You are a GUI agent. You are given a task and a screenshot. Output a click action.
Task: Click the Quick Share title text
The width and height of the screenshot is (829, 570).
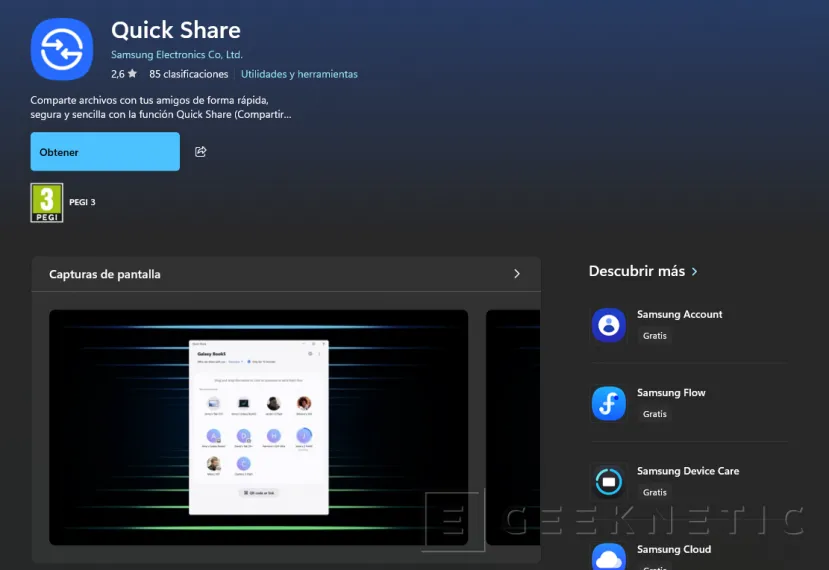pos(176,30)
